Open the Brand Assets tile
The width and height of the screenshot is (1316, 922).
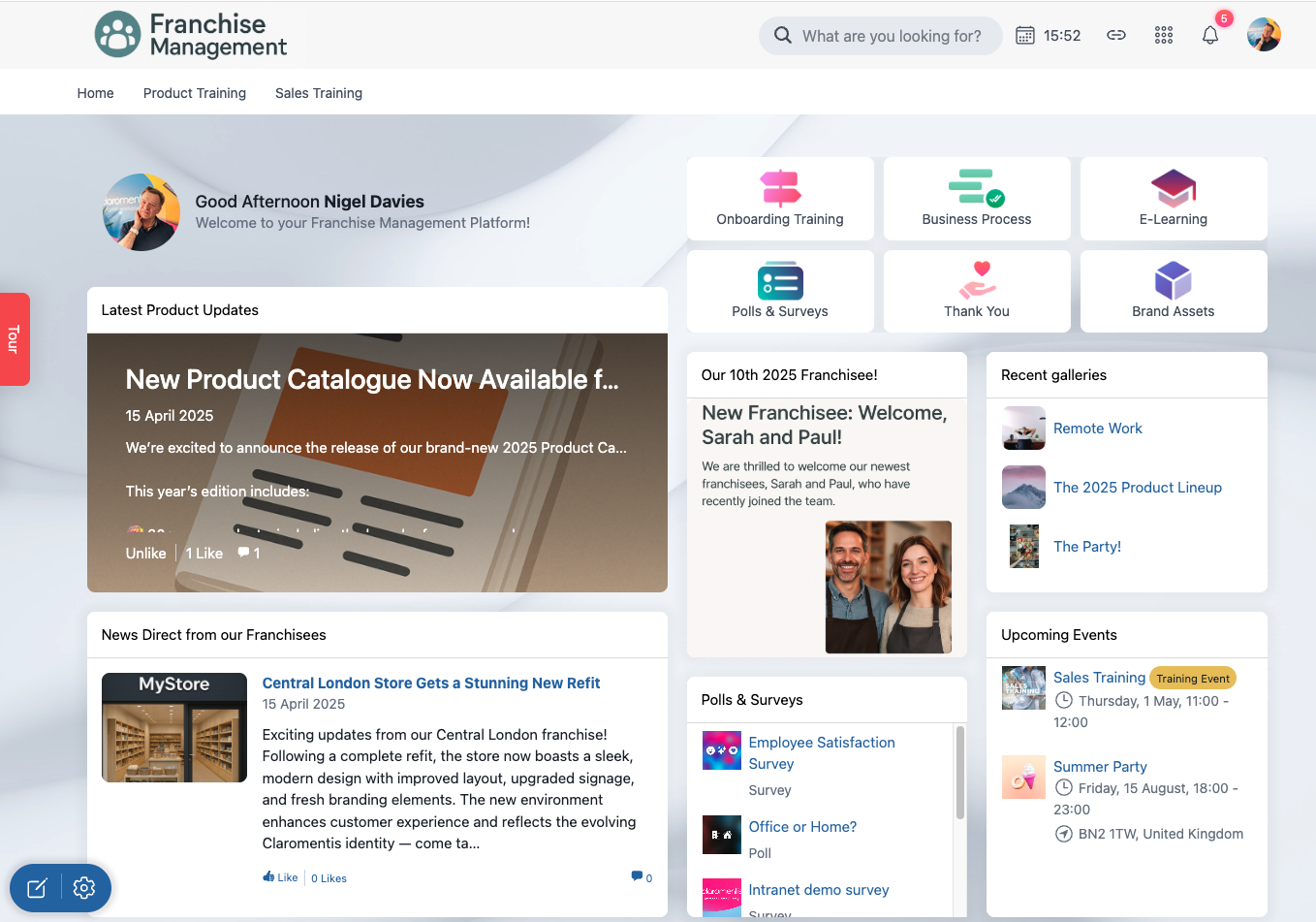tap(1173, 291)
